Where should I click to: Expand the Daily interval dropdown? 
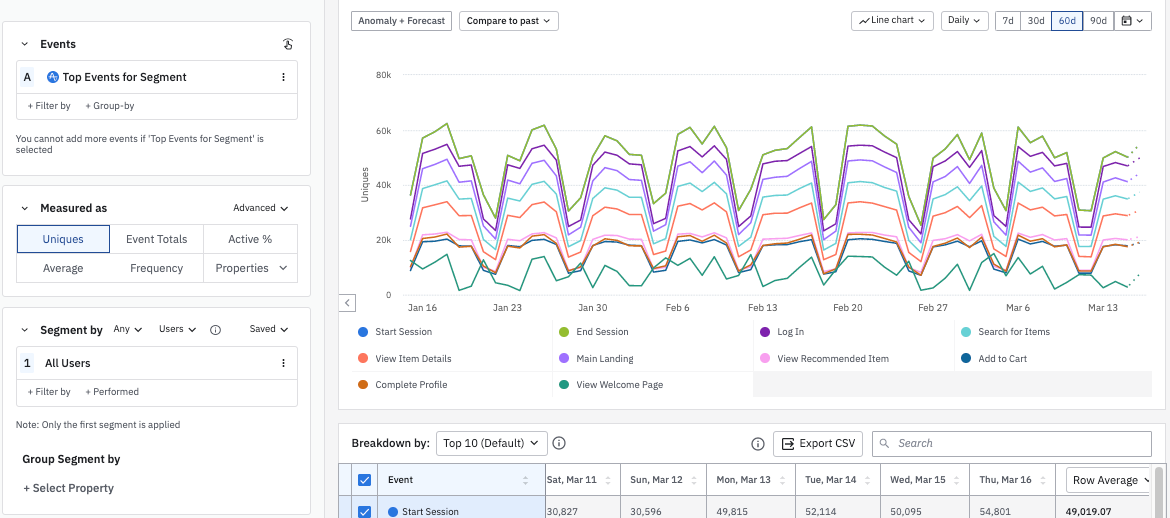point(964,21)
